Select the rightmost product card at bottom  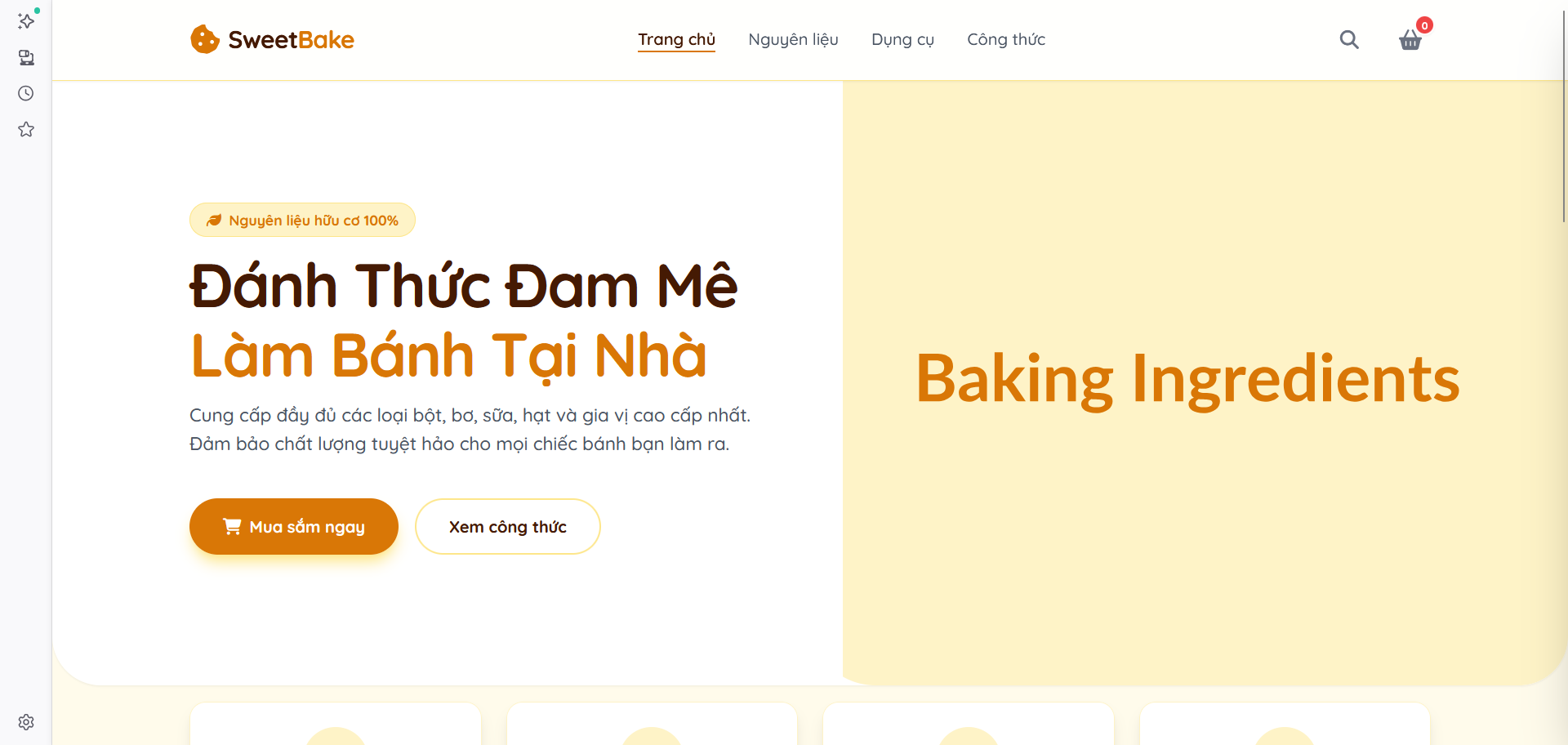pyautogui.click(x=1284, y=727)
